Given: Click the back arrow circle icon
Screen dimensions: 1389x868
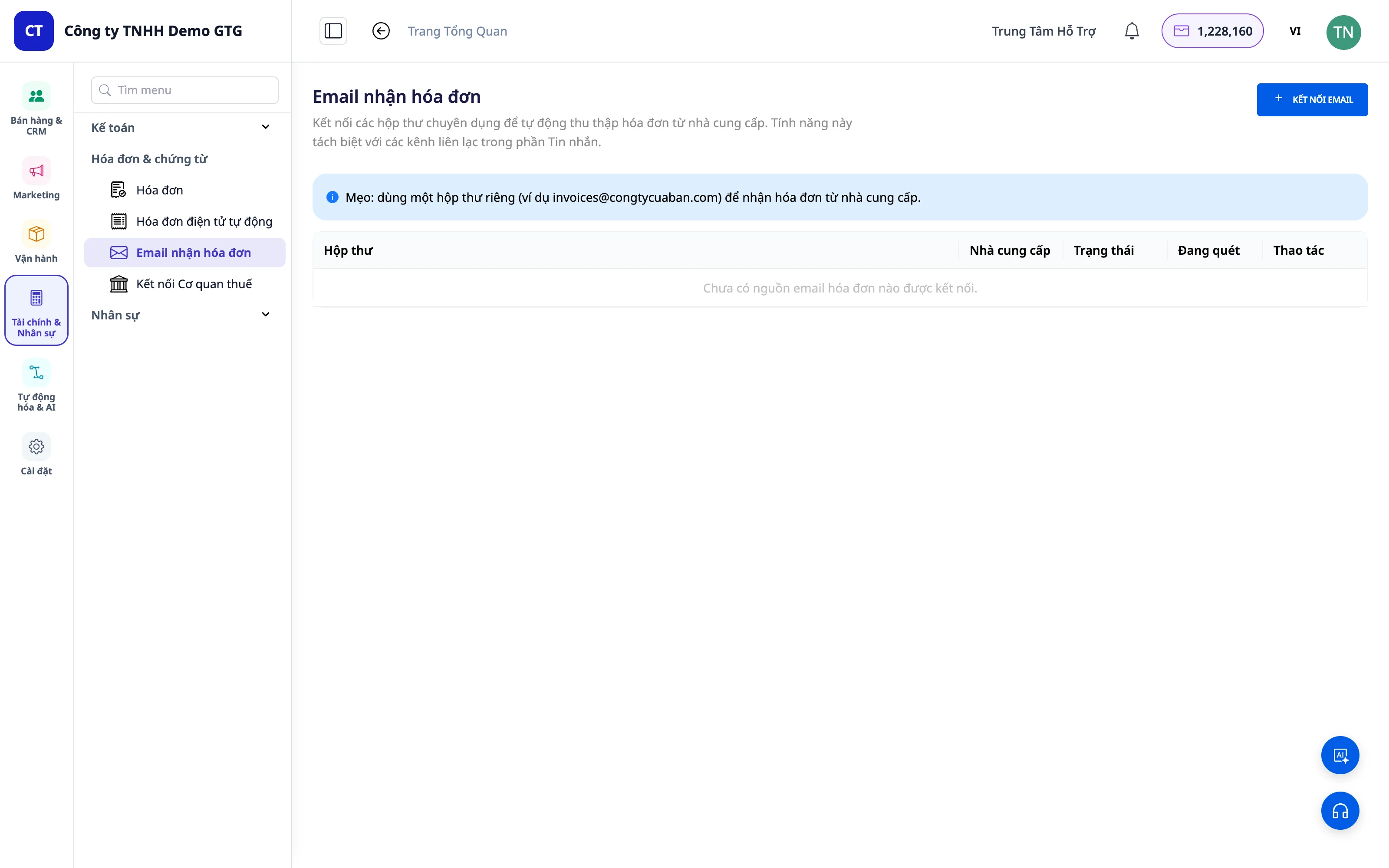Looking at the screenshot, I should (381, 31).
